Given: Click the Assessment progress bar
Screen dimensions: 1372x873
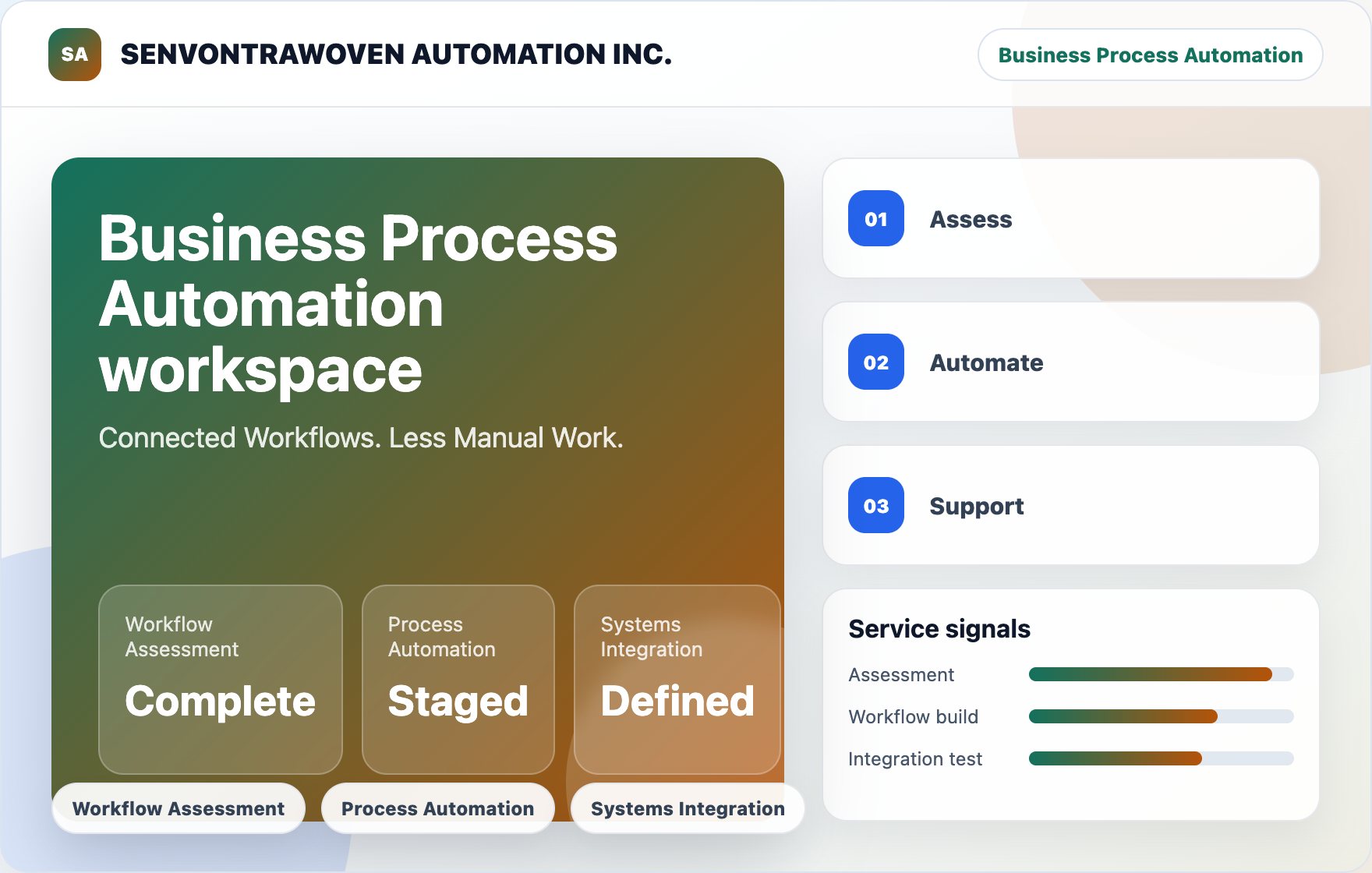Looking at the screenshot, I should 1161,674.
